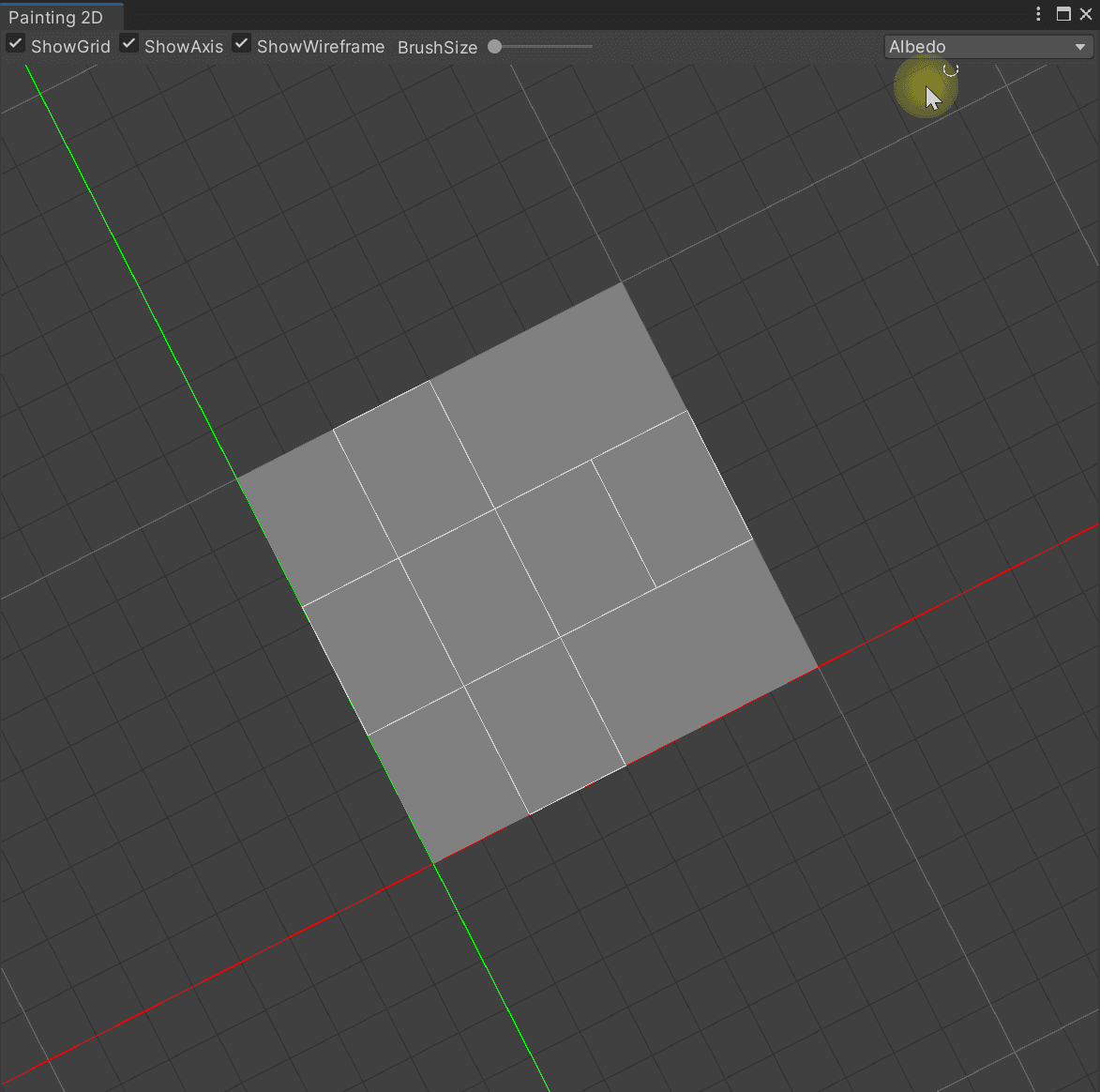Image resolution: width=1100 pixels, height=1092 pixels.
Task: Close the Painting 2D window
Action: tap(1086, 14)
